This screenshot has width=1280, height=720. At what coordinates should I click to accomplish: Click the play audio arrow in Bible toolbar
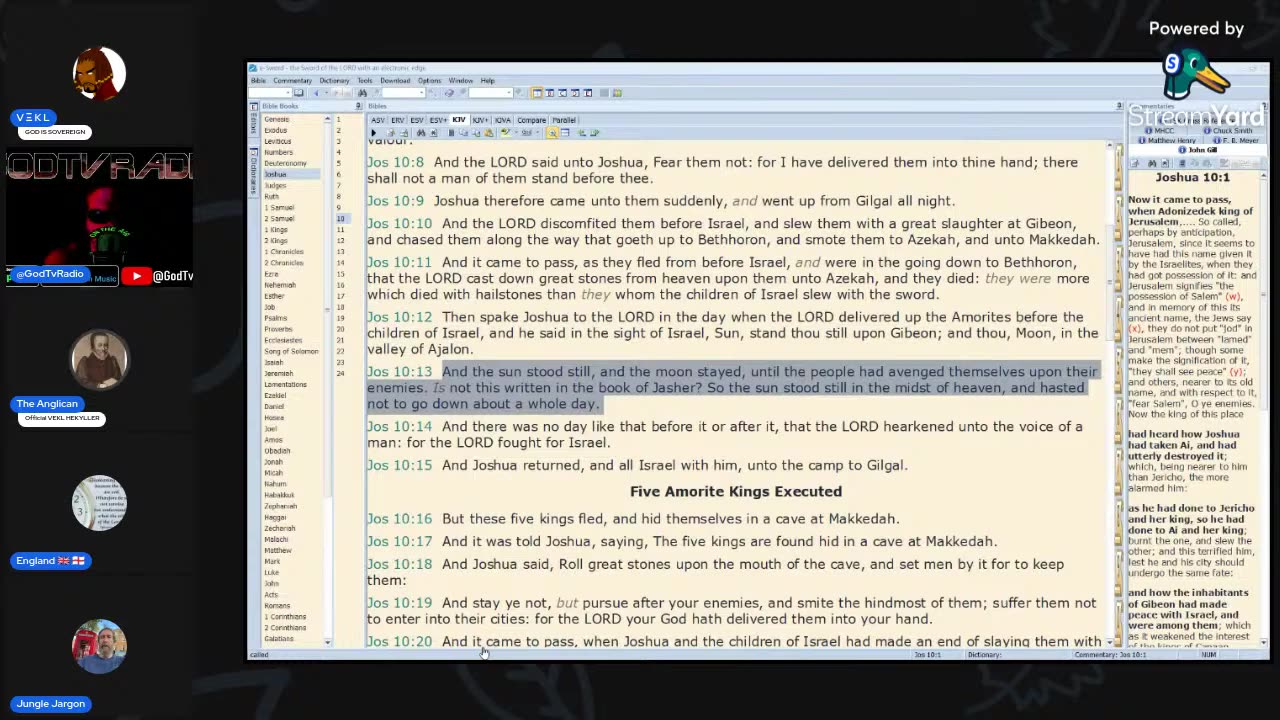click(373, 133)
